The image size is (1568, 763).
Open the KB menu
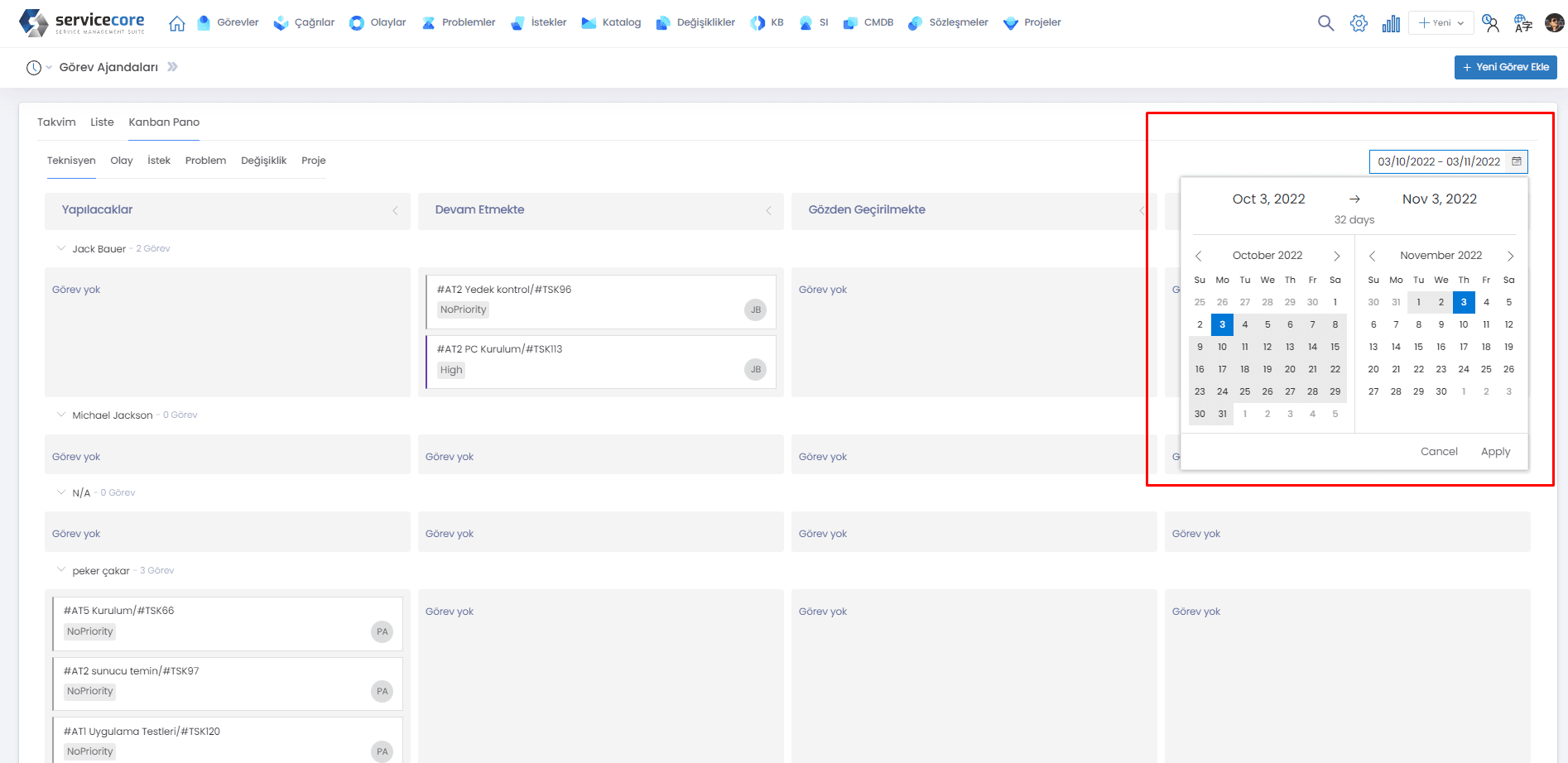[767, 22]
